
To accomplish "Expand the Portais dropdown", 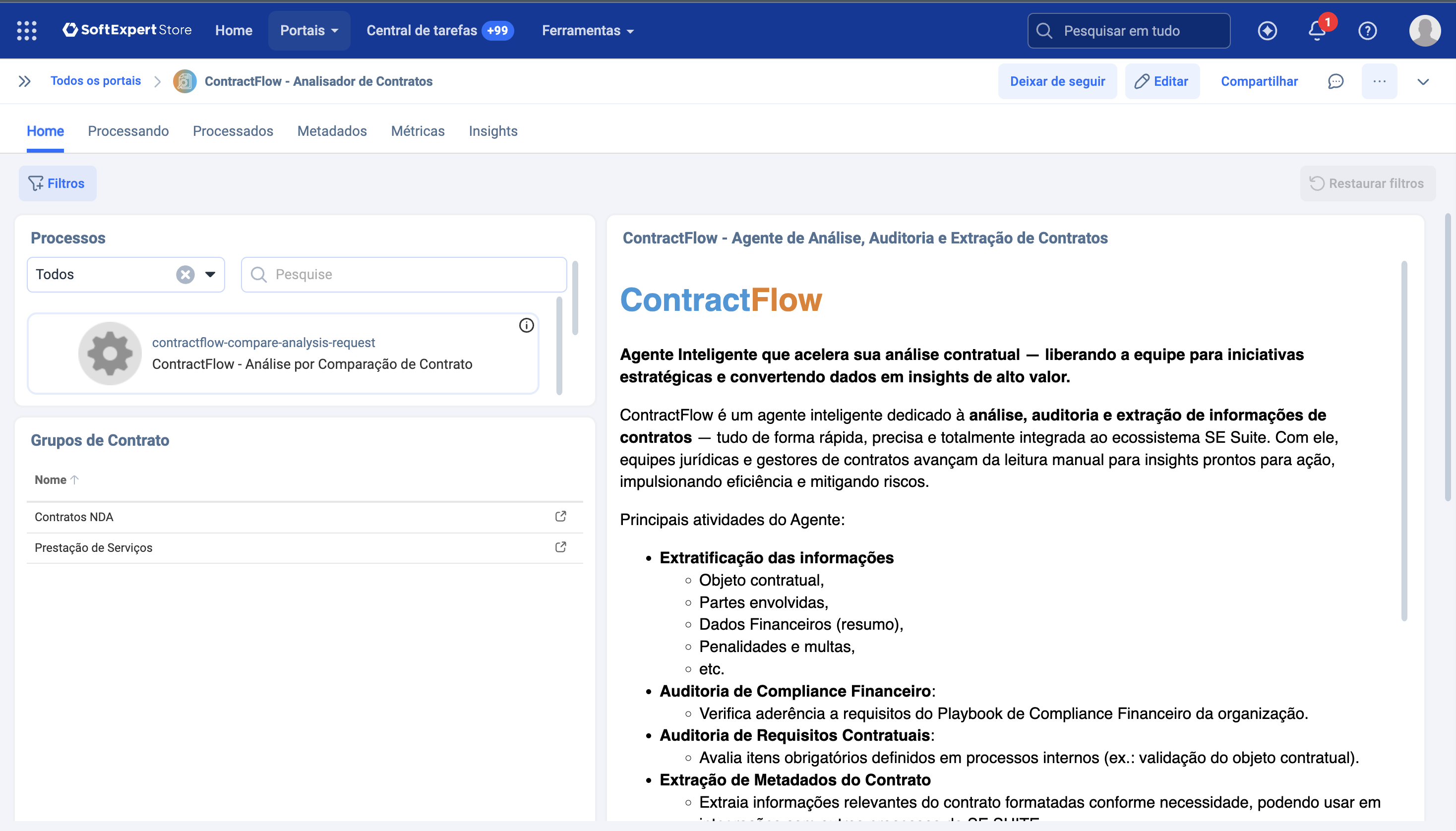I will [308, 30].
